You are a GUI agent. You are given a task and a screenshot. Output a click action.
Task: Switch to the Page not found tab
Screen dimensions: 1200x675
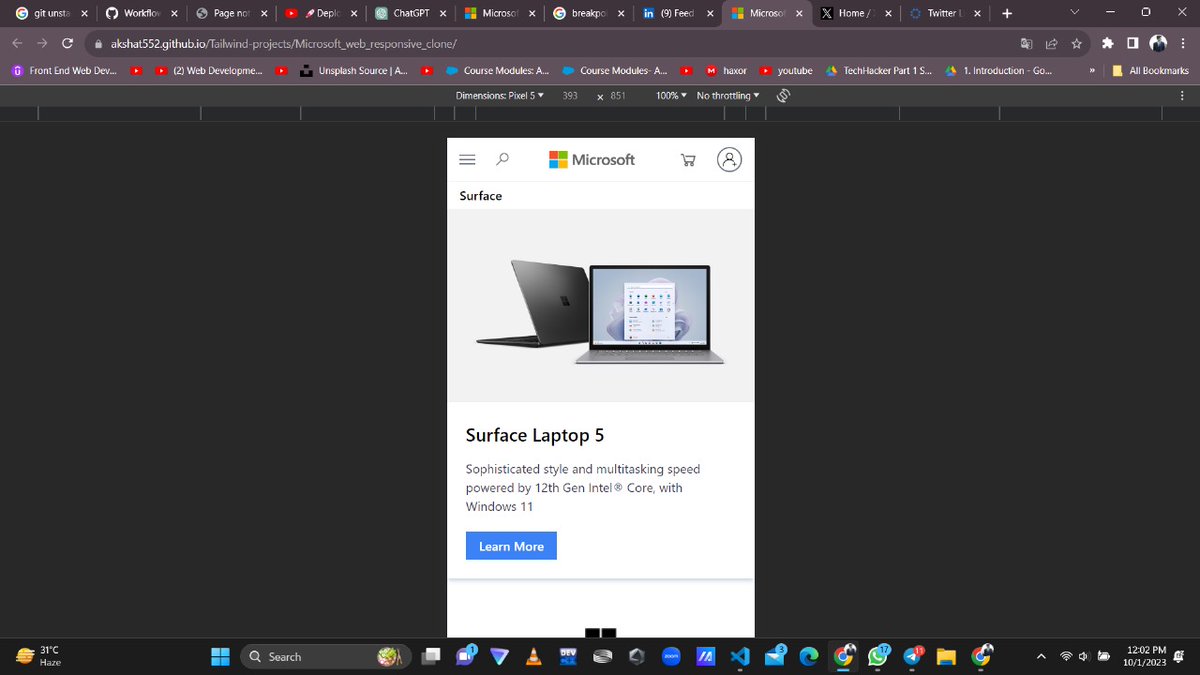point(231,14)
